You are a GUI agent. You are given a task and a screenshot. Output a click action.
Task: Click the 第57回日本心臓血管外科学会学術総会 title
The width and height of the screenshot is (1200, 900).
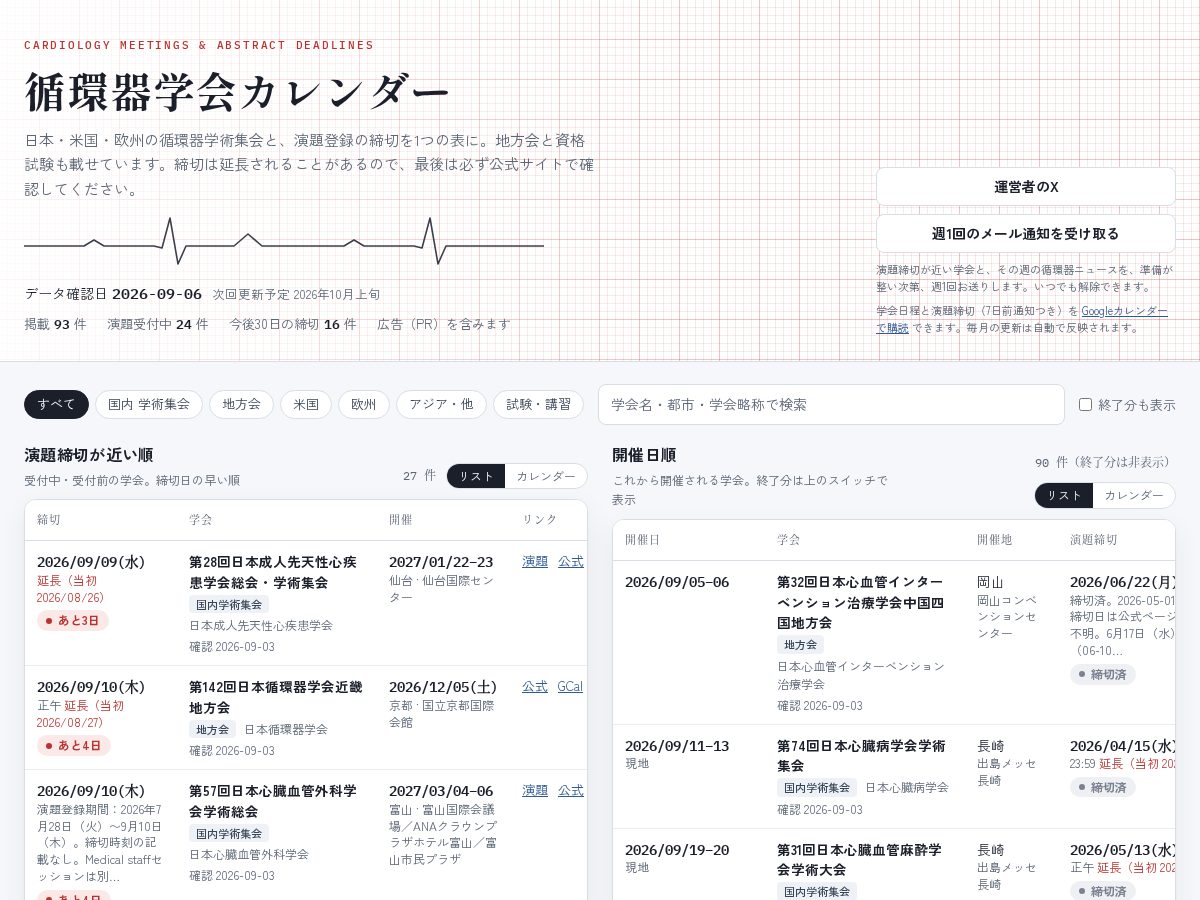[273, 801]
